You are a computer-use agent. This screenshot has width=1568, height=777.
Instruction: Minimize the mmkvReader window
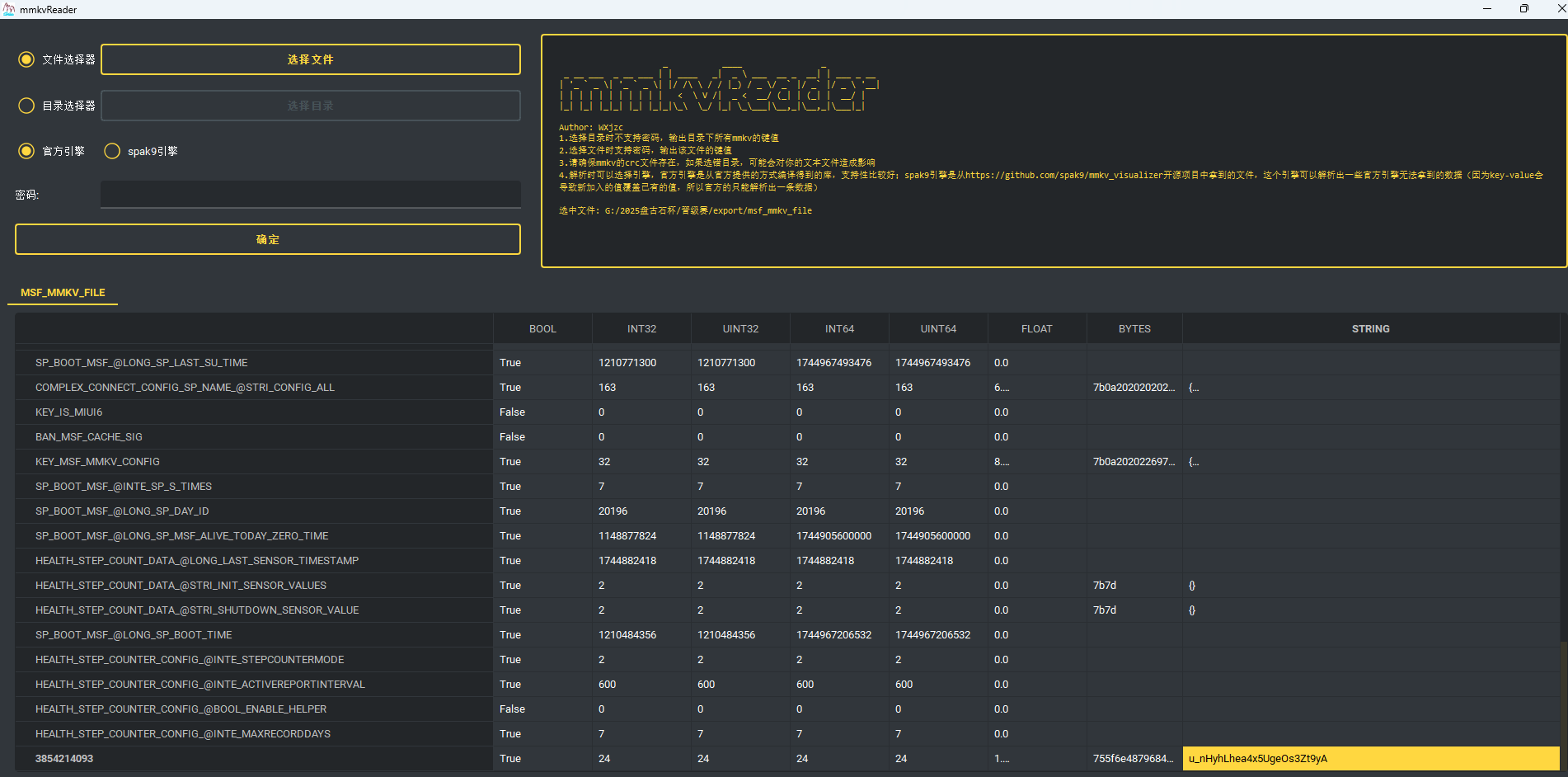coord(1487,9)
